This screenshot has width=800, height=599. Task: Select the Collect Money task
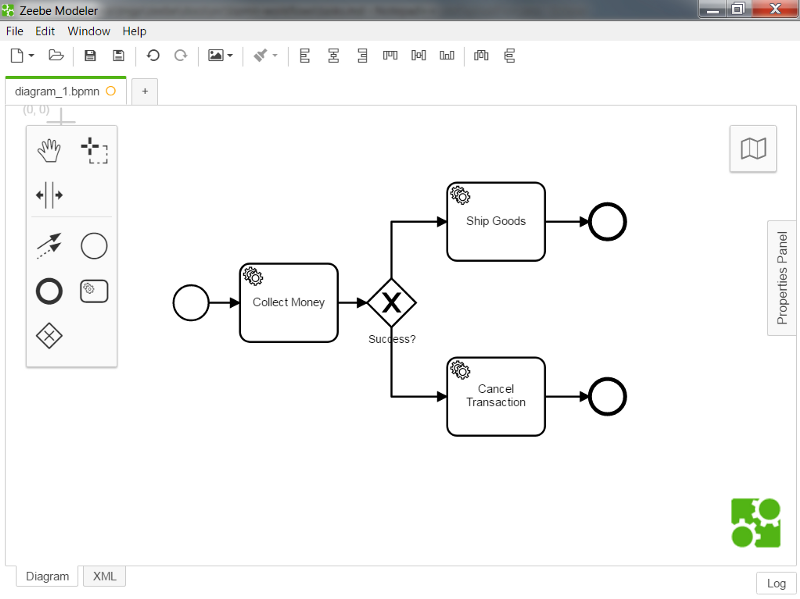click(x=289, y=303)
